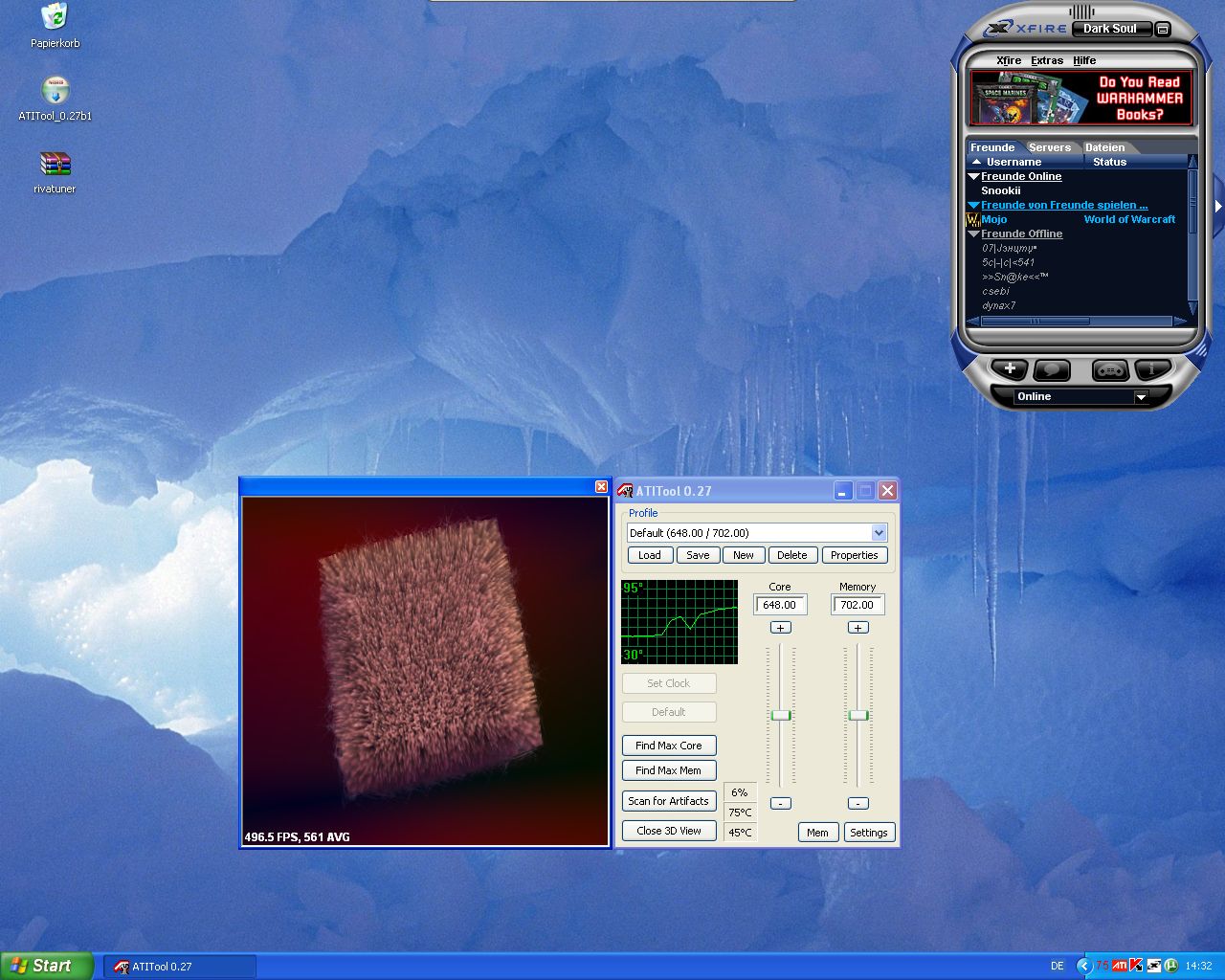Click the Xfire tray icon

[1154, 966]
